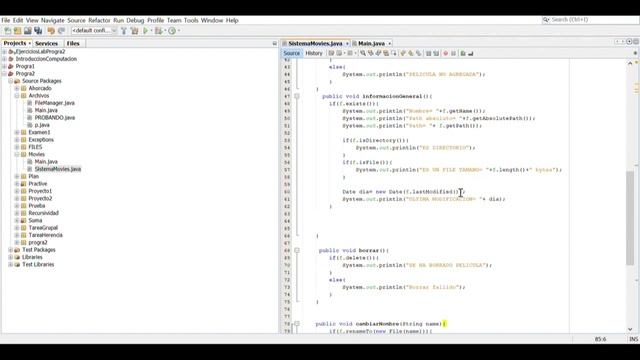Click Shift Line Right icon

pyautogui.click(x=436, y=53)
